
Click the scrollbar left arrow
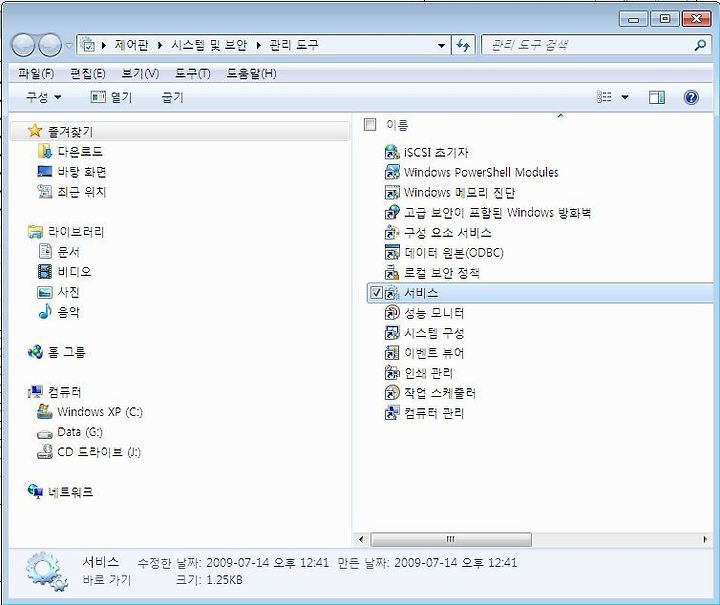(361, 539)
